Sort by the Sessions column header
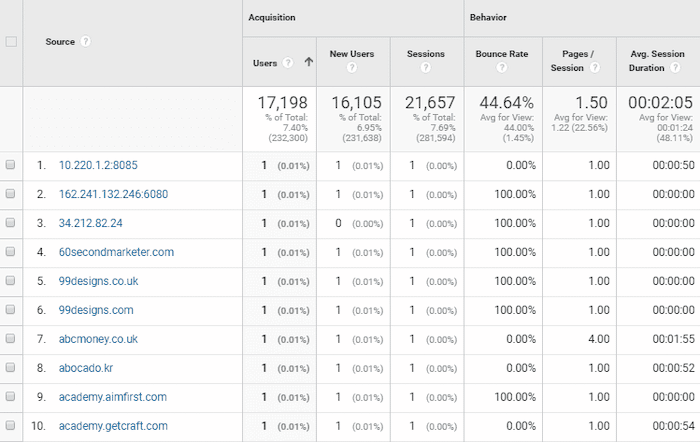The height and width of the screenshot is (442, 700). [x=426, y=54]
